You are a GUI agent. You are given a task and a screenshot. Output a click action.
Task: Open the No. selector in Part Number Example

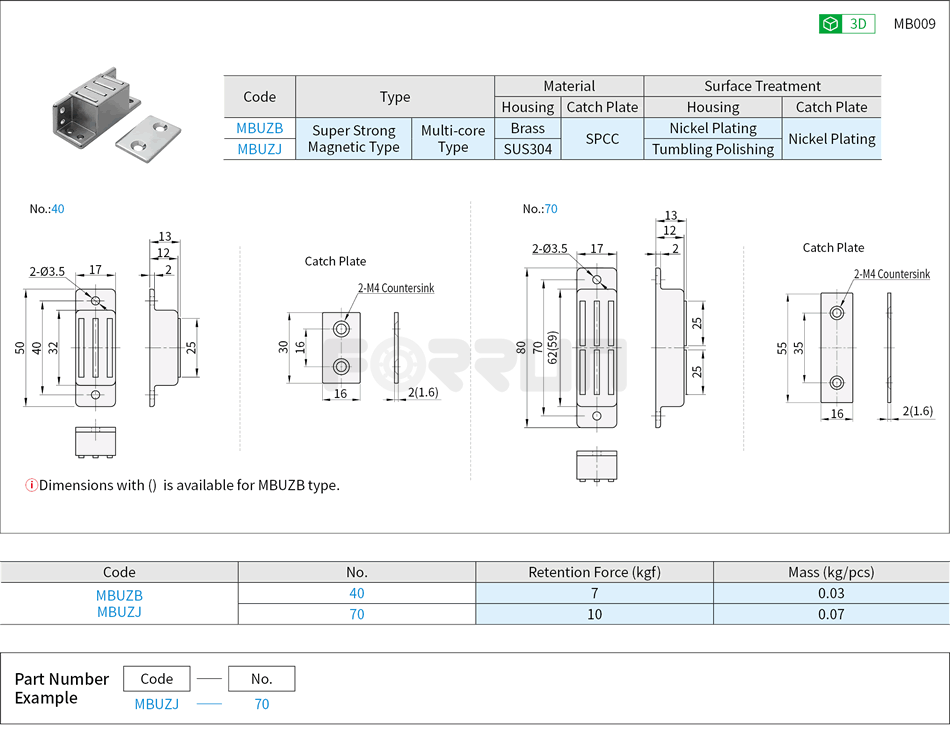[x=261, y=678]
